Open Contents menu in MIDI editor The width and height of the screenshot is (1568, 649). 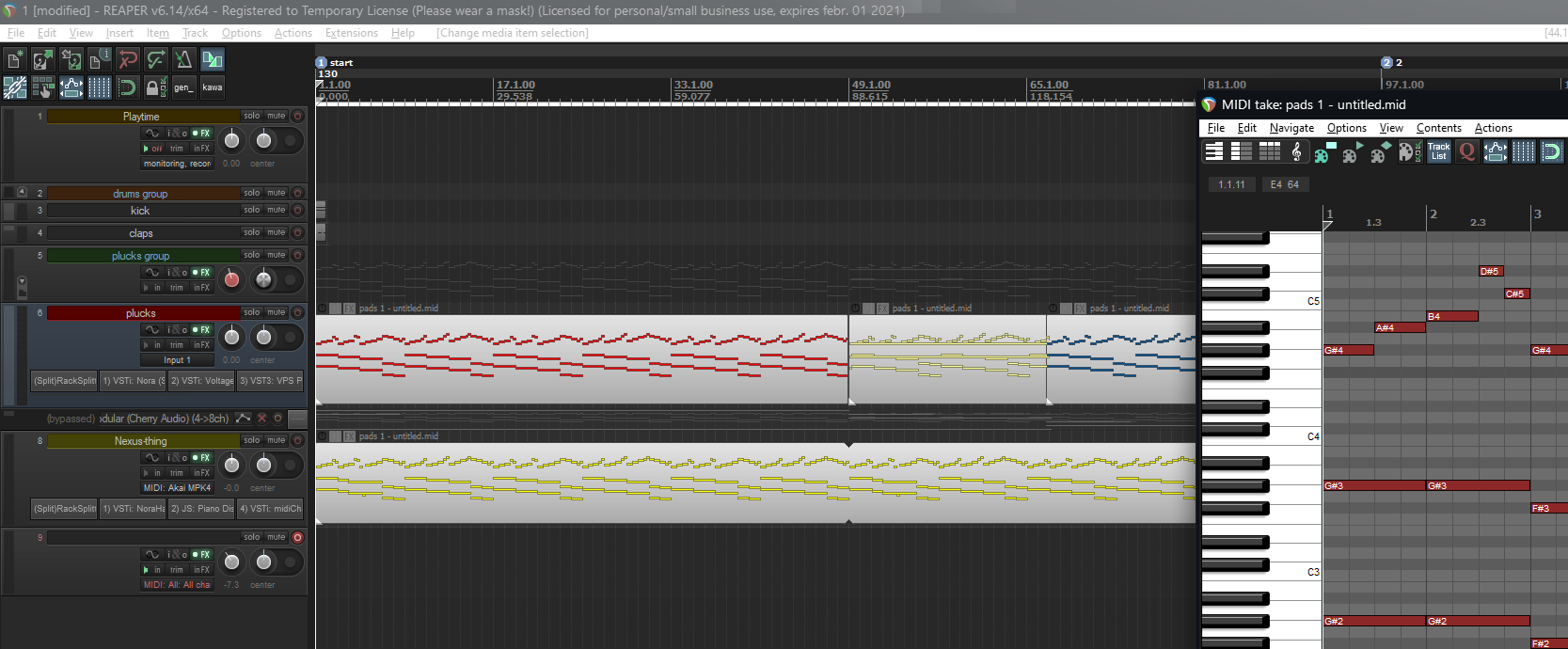point(1439,128)
